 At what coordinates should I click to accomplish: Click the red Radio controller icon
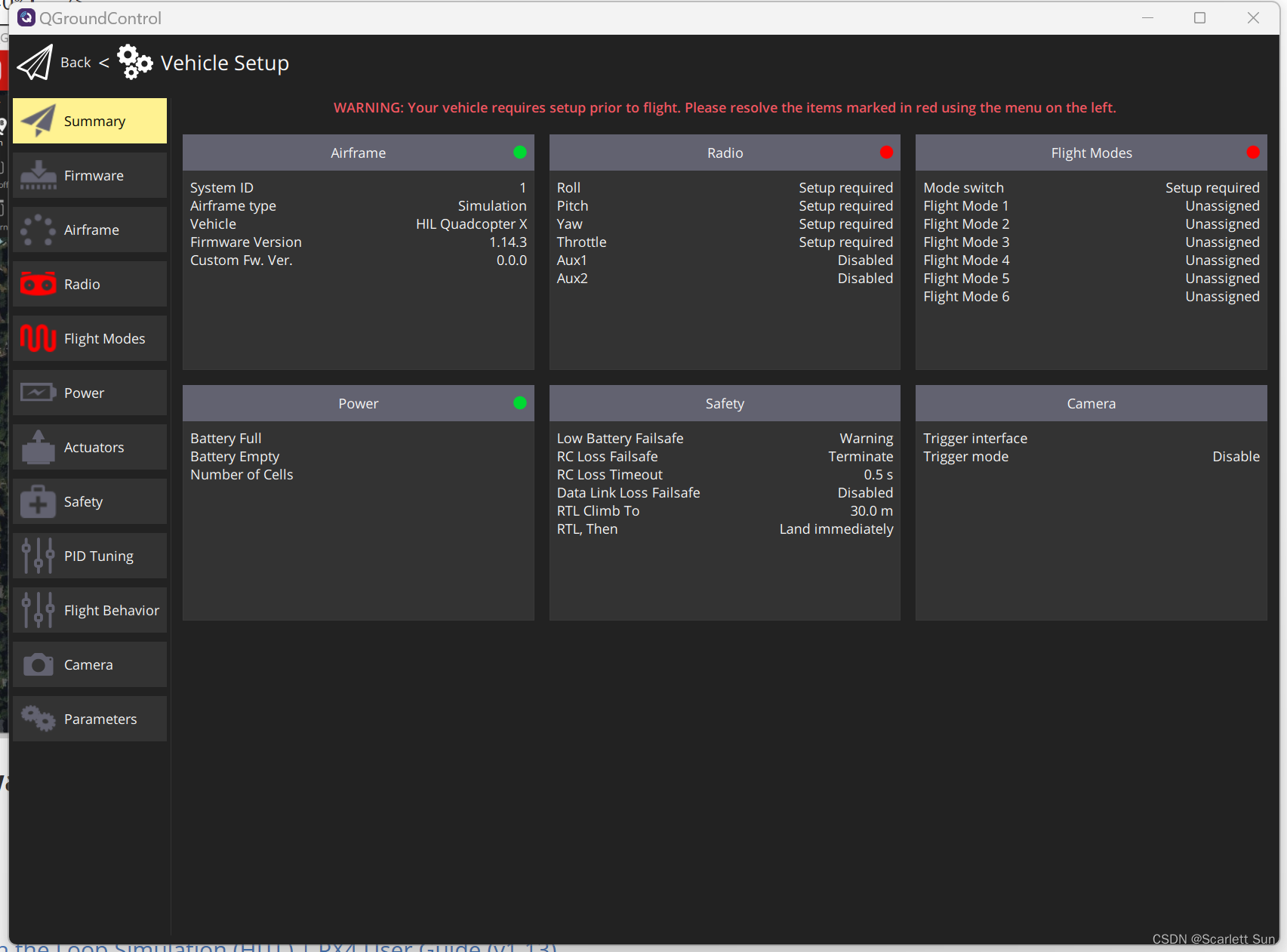coord(38,284)
